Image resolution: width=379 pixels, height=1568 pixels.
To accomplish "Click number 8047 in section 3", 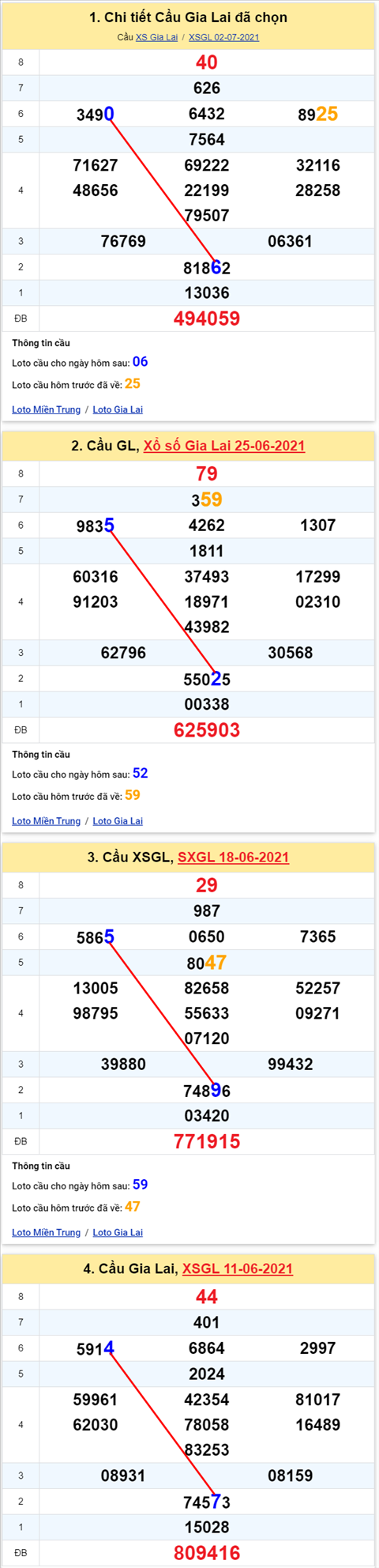I will coord(207,963).
